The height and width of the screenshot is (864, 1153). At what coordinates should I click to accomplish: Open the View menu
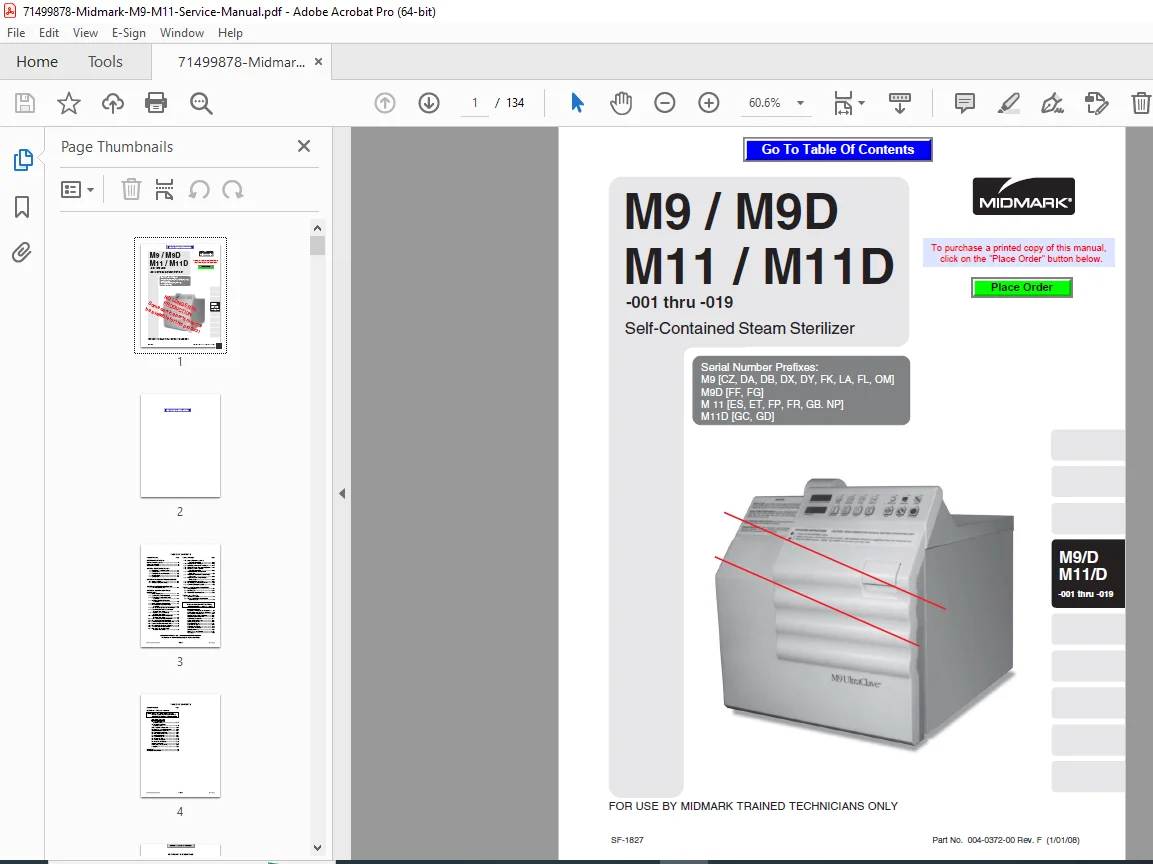(x=85, y=33)
